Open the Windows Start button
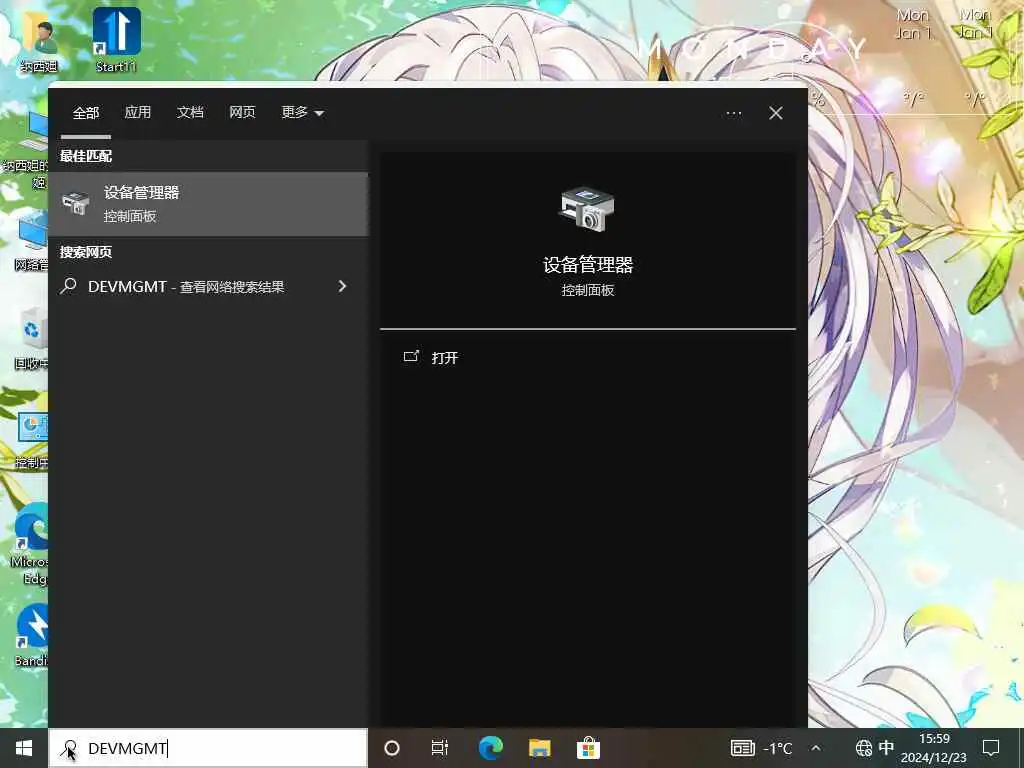The height and width of the screenshot is (768, 1024). click(x=24, y=748)
